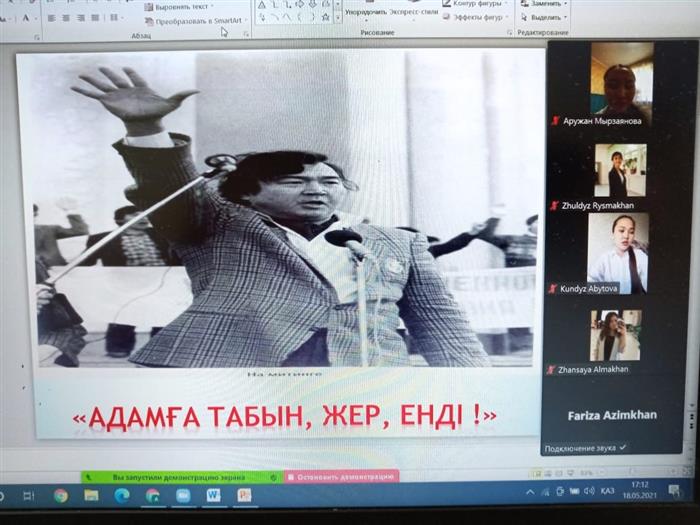Image resolution: width=700 pixels, height=525 pixels.
Task: Switch to PowerPoint in the taskbar
Action: (x=245, y=495)
